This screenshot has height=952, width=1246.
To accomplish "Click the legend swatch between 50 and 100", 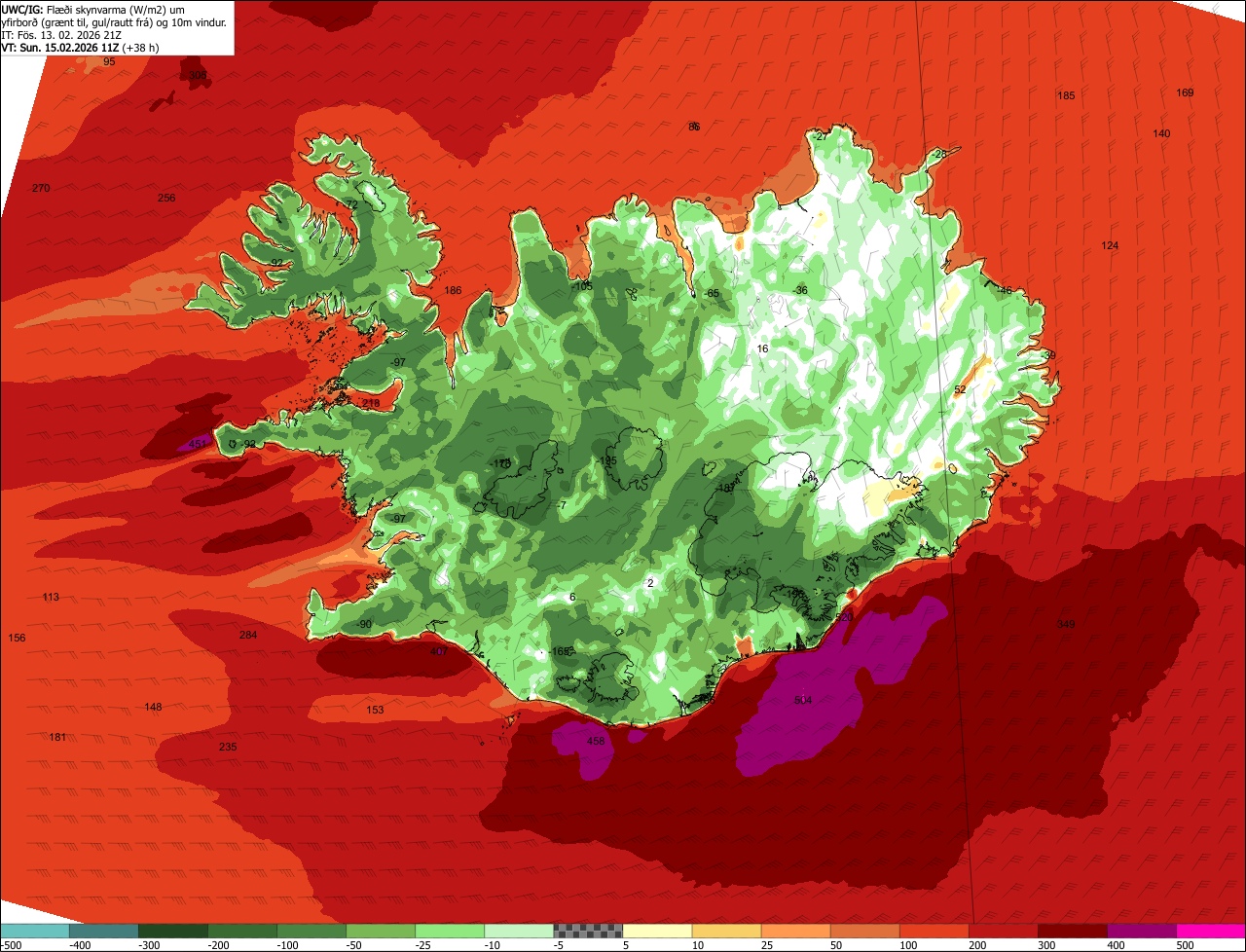I will 864,931.
